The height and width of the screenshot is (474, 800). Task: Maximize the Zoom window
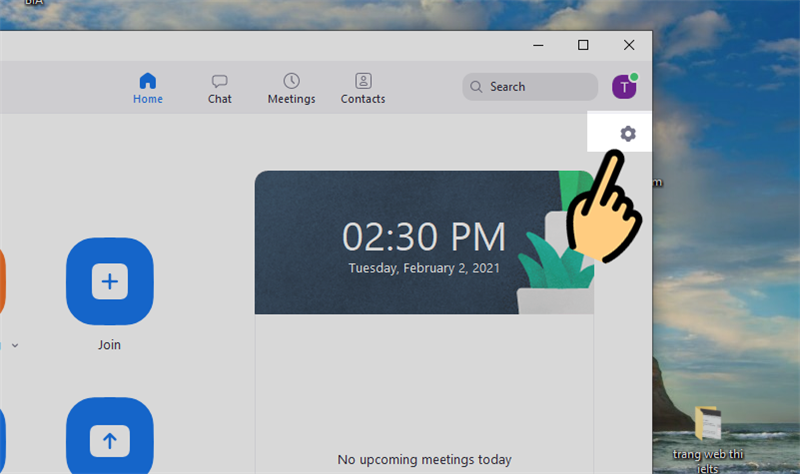583,45
